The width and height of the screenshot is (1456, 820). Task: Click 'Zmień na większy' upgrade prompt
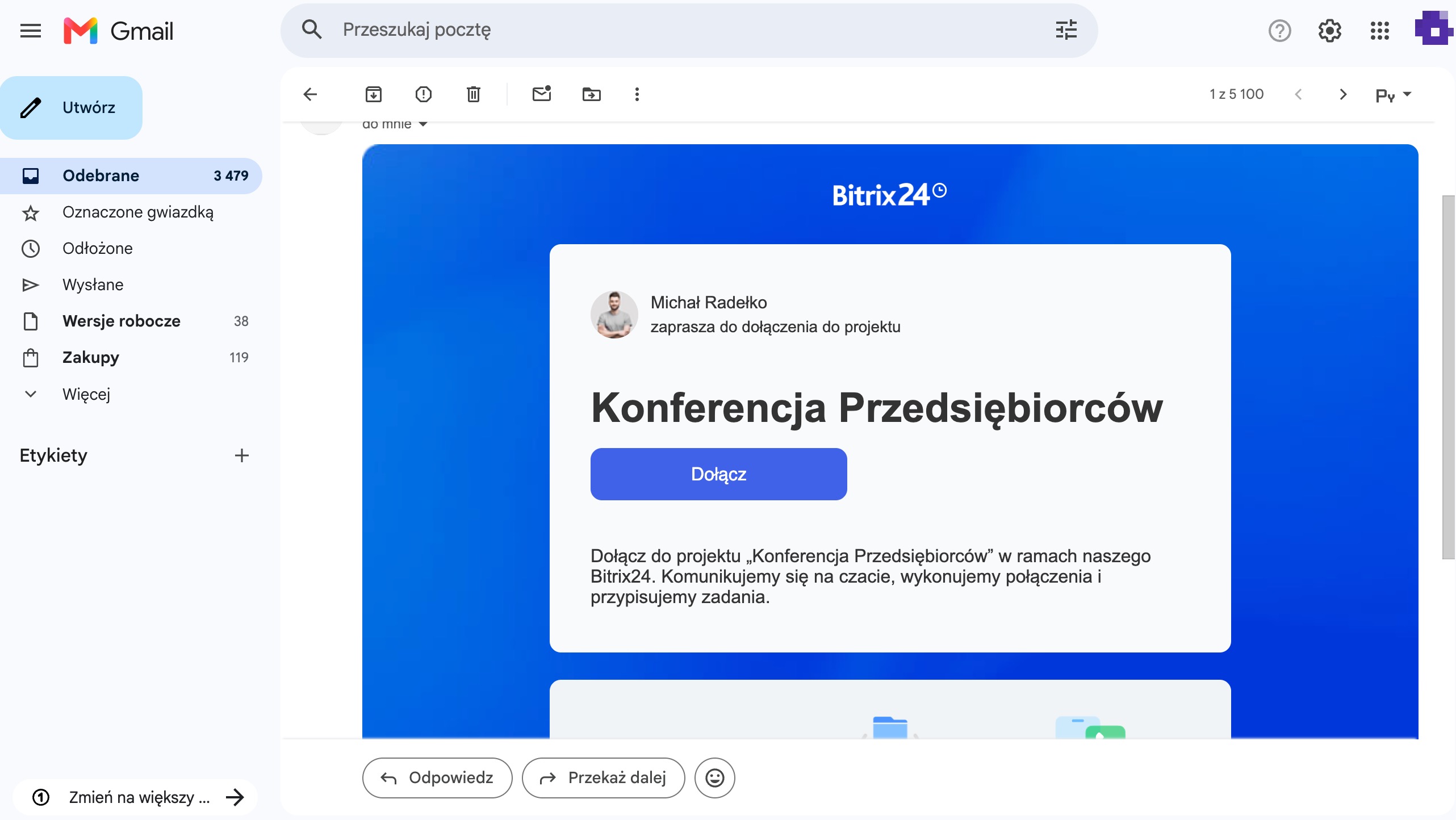(135, 797)
